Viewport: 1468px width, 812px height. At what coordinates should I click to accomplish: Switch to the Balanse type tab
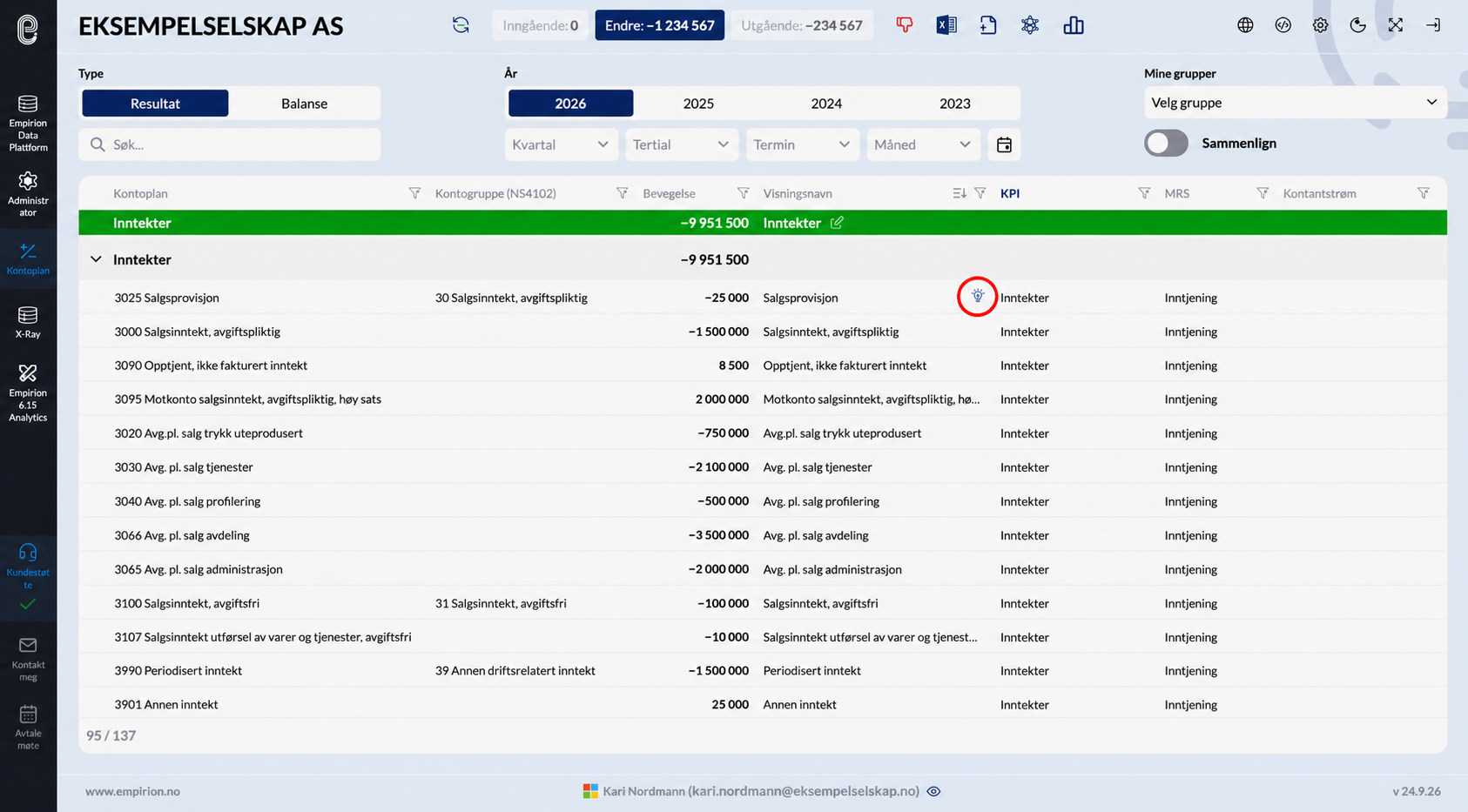(305, 104)
